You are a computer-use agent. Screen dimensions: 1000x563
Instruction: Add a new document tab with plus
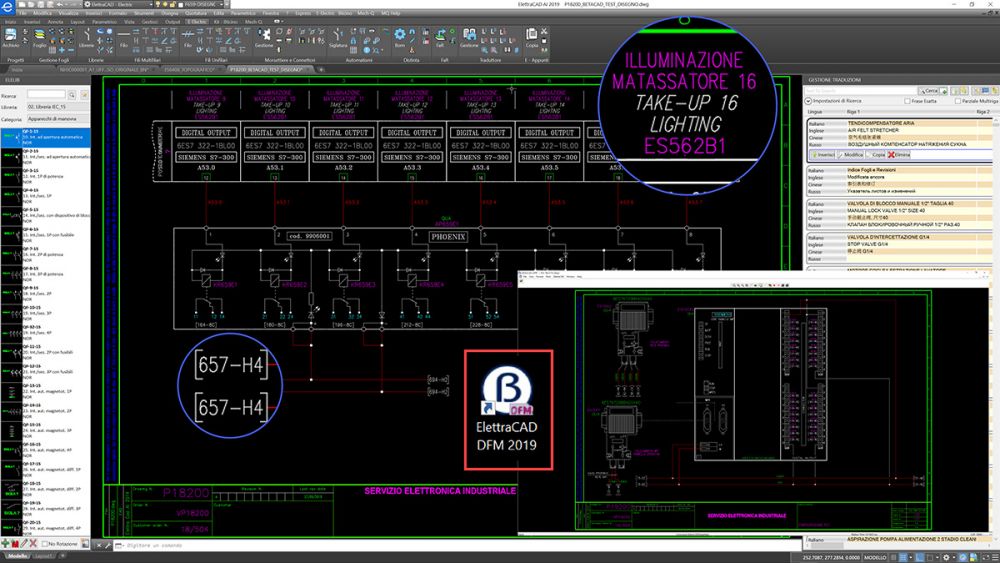point(321,69)
